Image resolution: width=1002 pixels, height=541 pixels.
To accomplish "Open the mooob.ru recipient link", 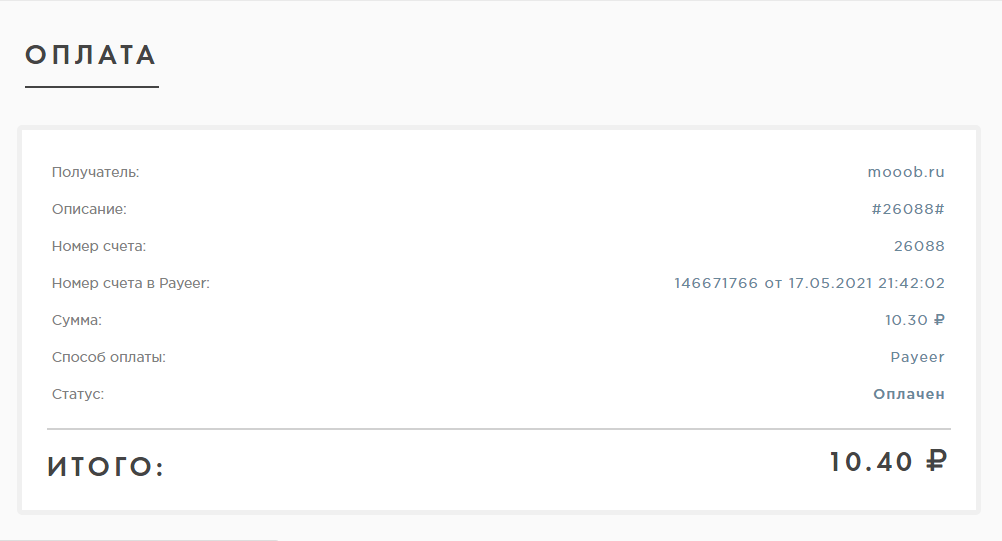I will (905, 172).
